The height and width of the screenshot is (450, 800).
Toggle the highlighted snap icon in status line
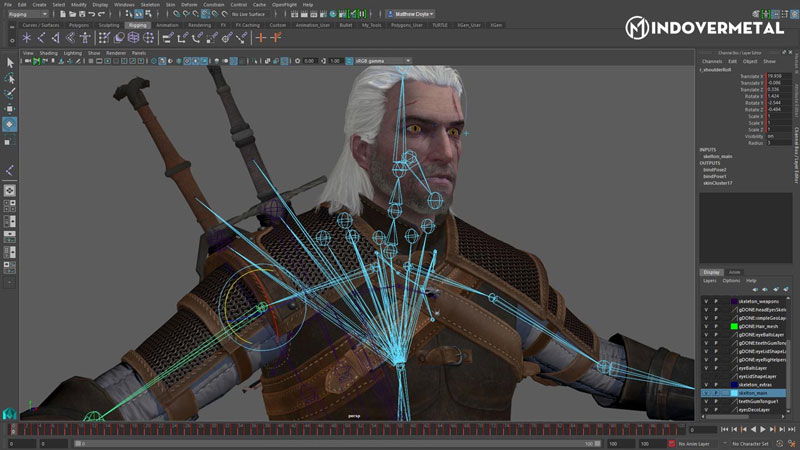(205, 14)
